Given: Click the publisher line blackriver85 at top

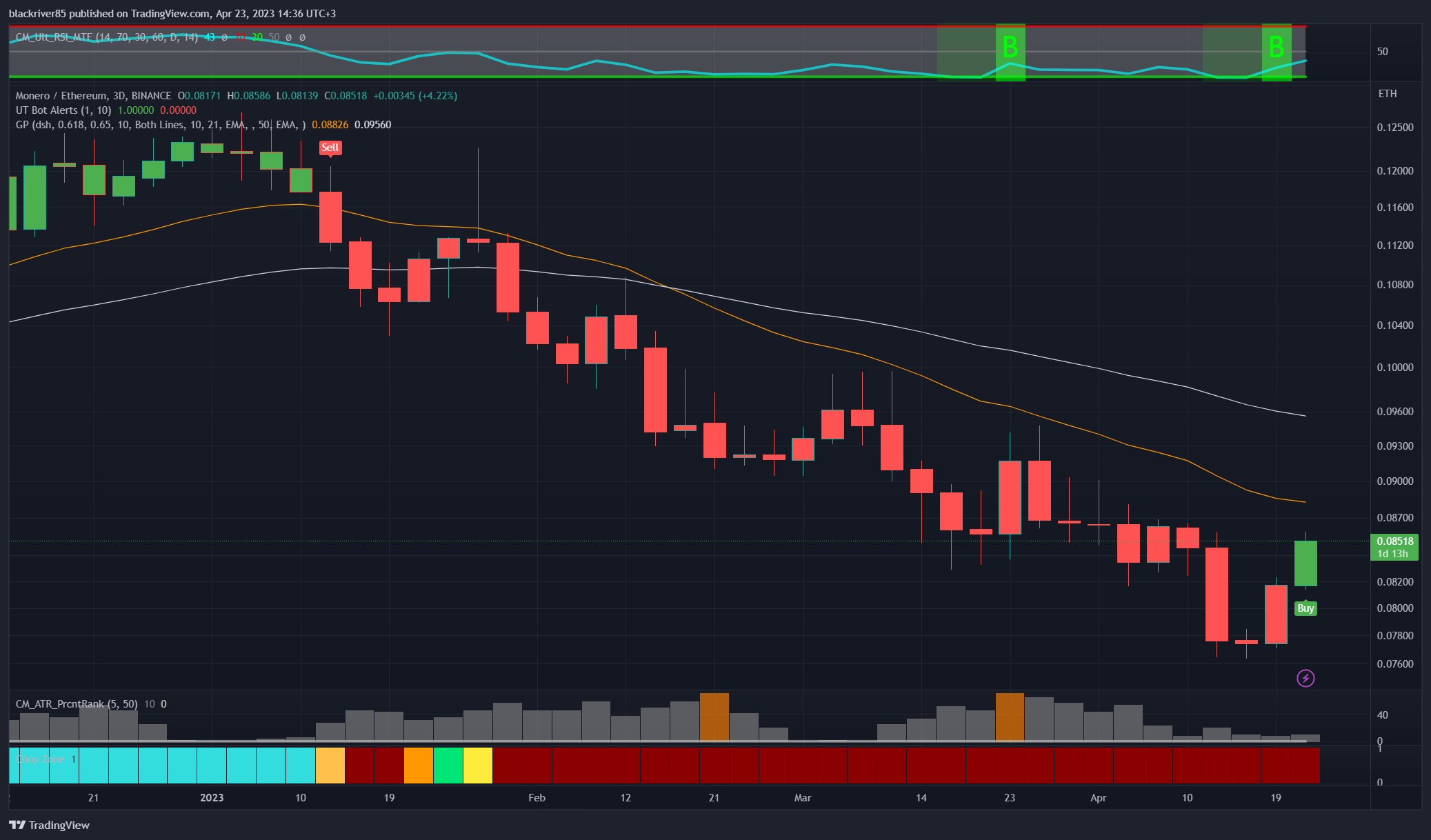Looking at the screenshot, I should click(x=172, y=14).
